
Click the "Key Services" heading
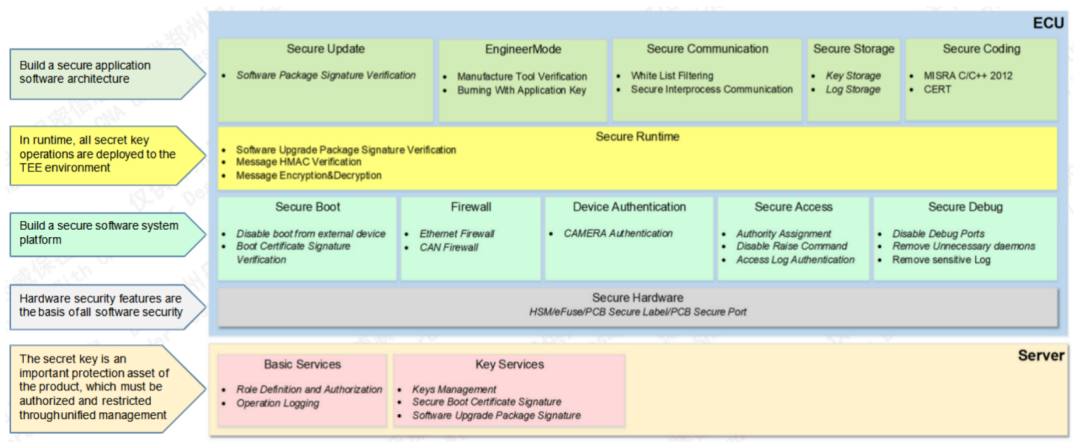[509, 364]
